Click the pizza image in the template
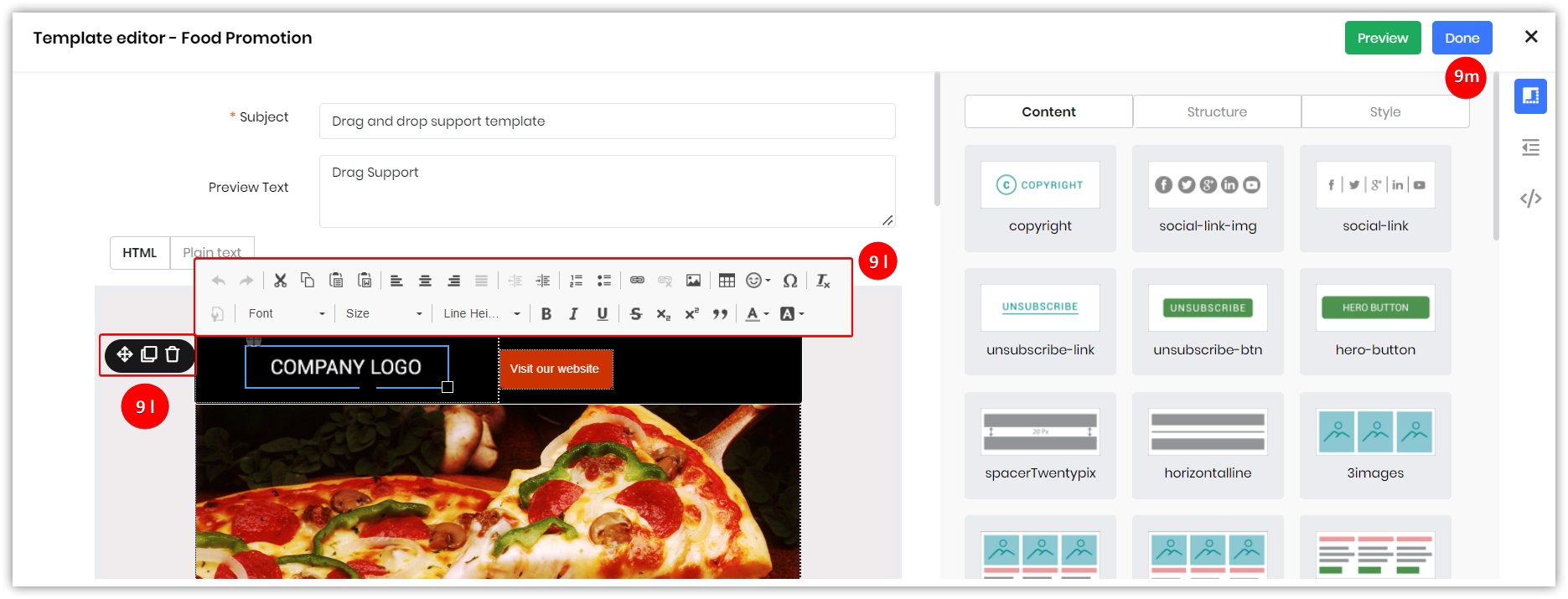The width and height of the screenshot is (1568, 599). click(x=499, y=492)
